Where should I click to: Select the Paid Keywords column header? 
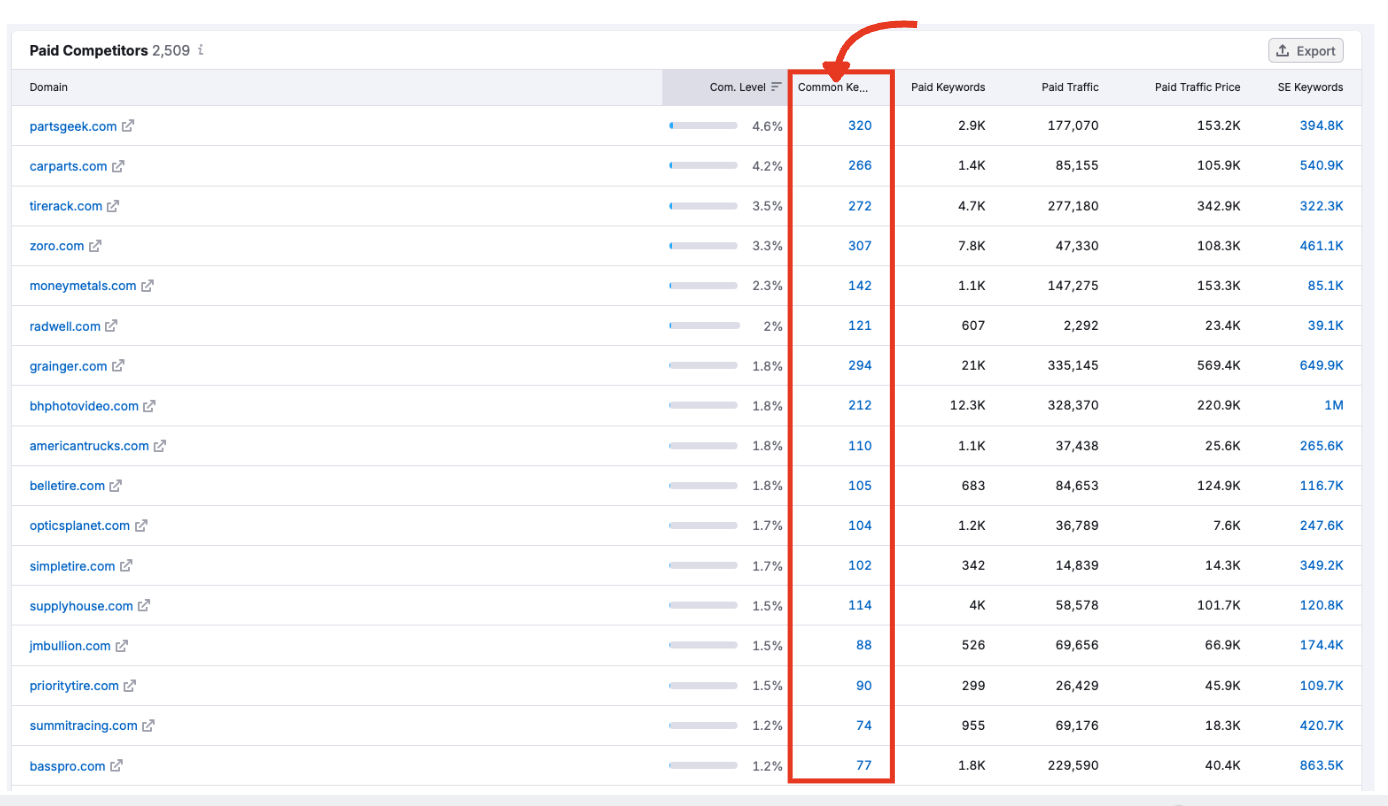[947, 87]
